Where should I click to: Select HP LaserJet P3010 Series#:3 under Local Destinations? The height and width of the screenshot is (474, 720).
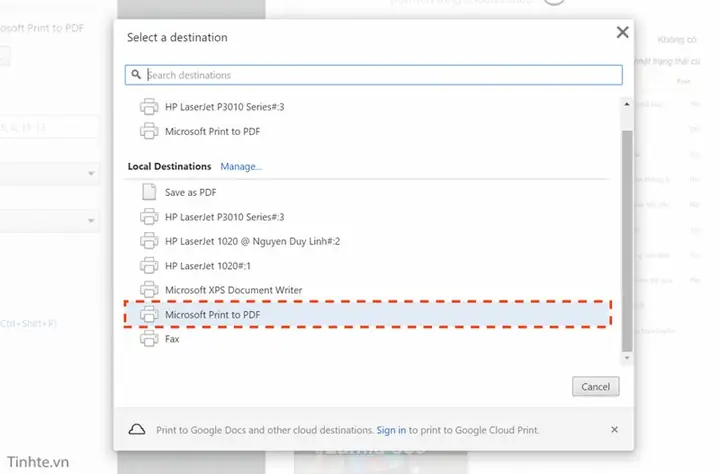click(x=367, y=217)
